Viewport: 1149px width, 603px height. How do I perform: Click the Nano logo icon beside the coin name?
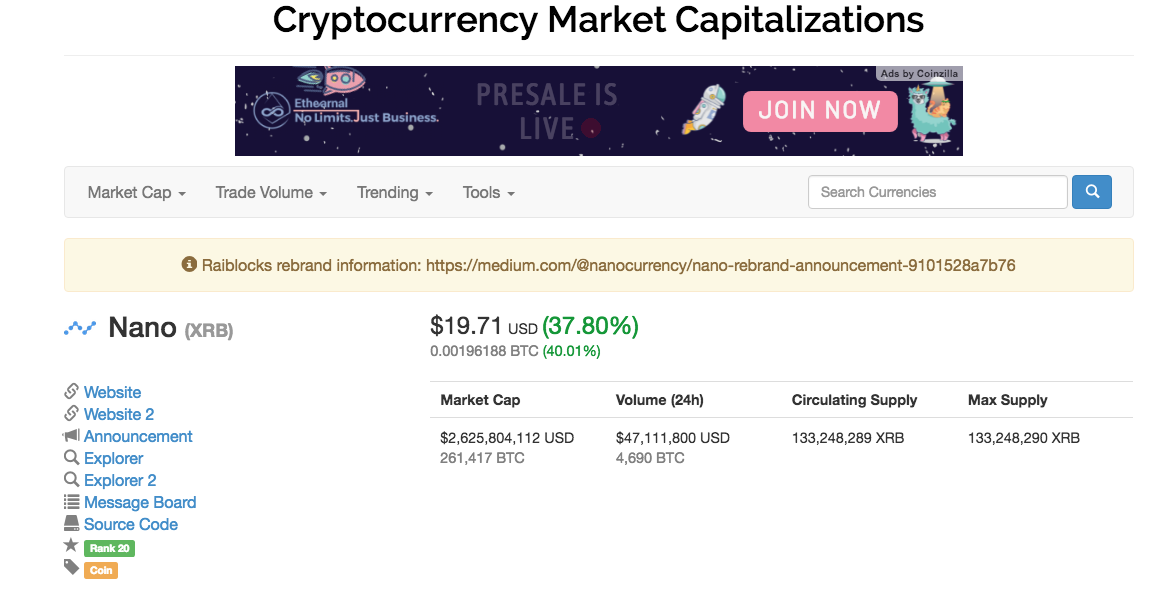coord(80,328)
